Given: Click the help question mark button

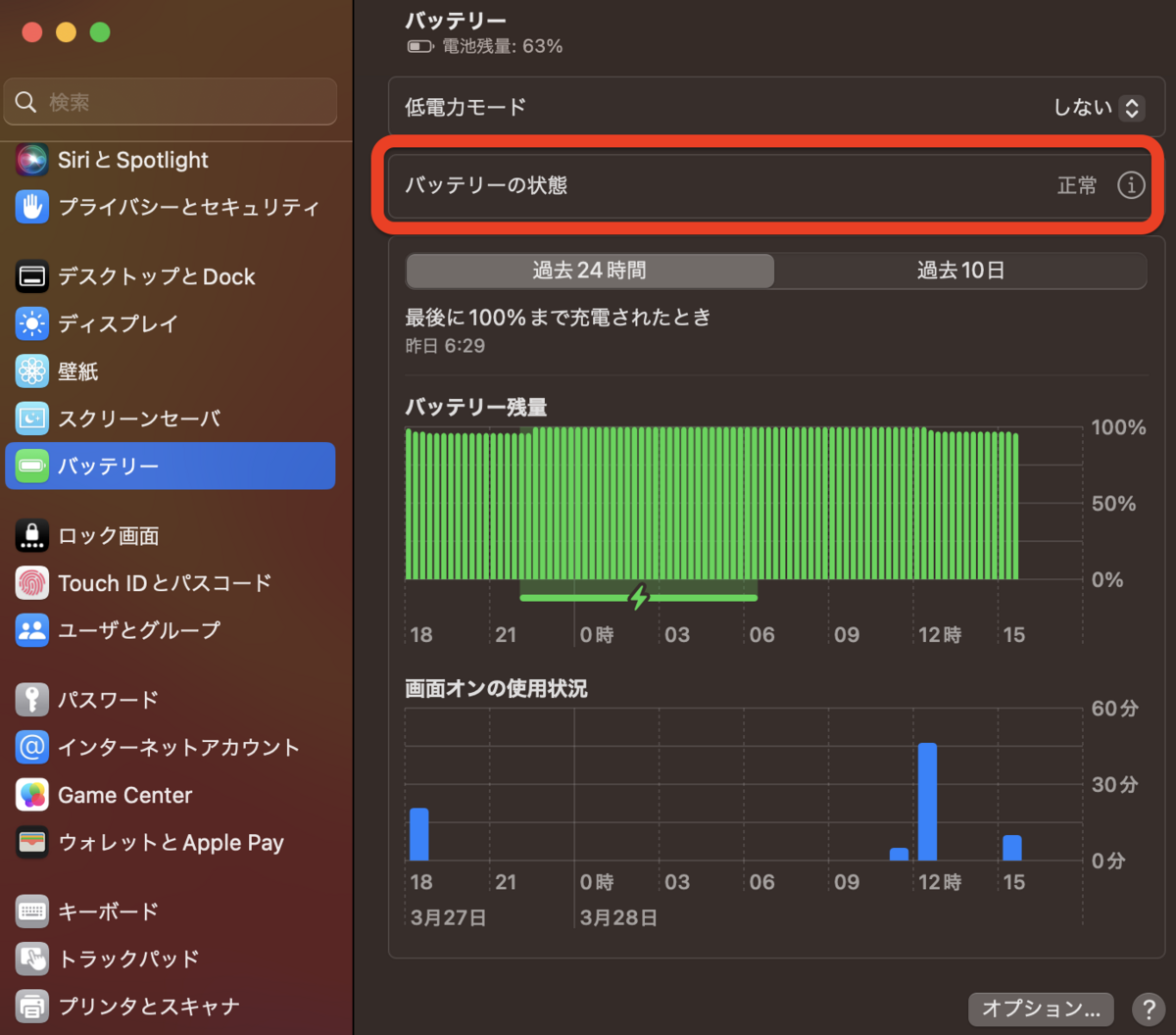Looking at the screenshot, I should (x=1149, y=1009).
